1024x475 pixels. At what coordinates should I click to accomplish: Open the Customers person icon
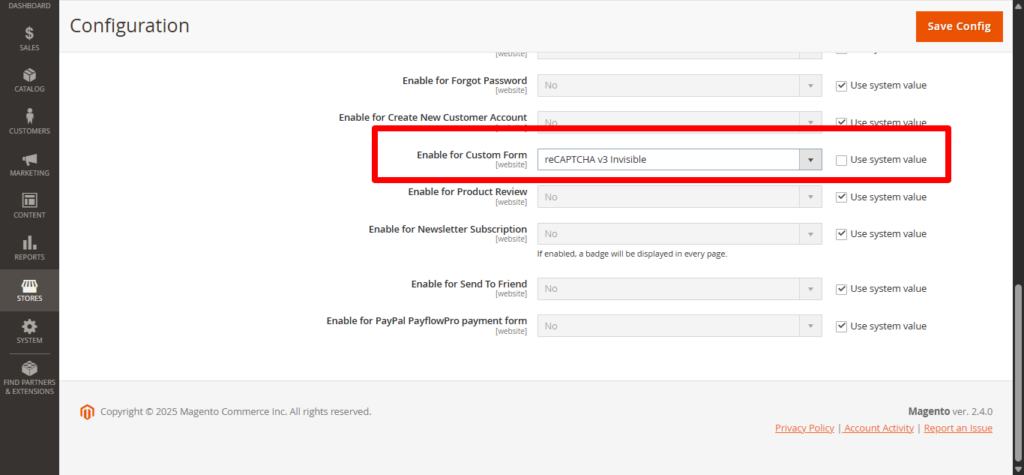click(29, 117)
